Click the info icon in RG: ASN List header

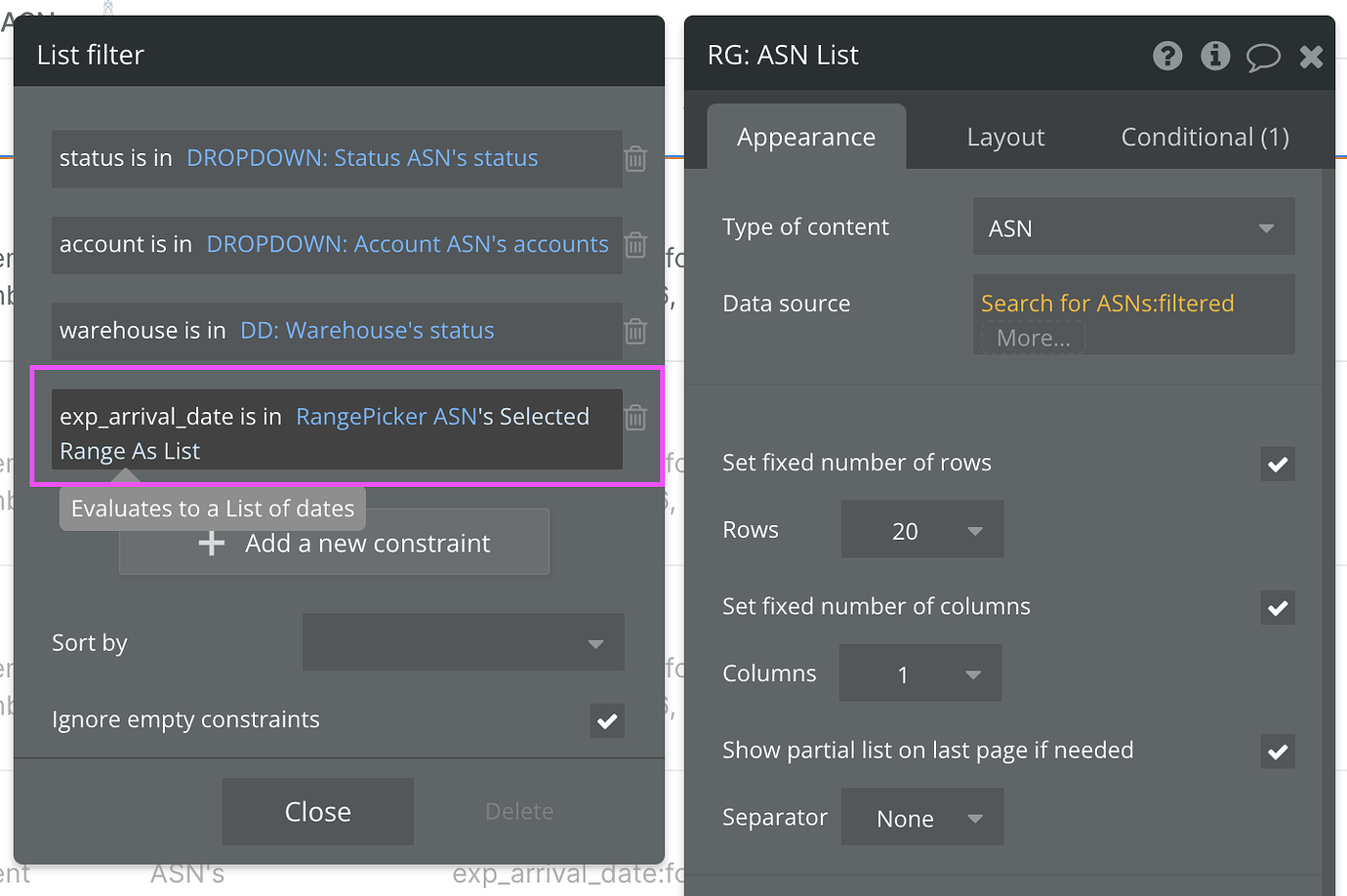(1215, 56)
